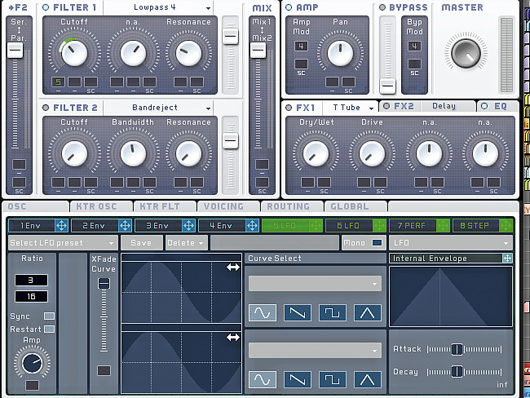This screenshot has width=530, height=398.
Task: Open Filter 2 type dropdown Bandreject
Action: (x=158, y=108)
